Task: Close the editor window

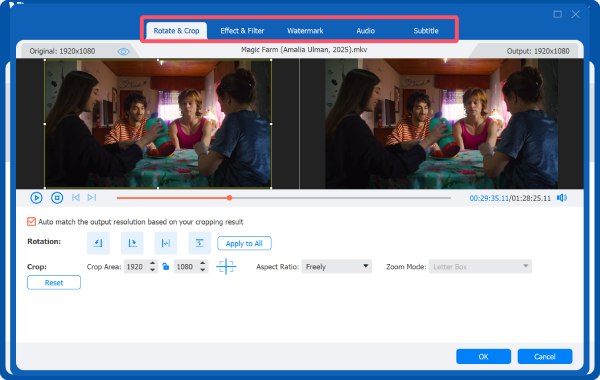Action: (x=576, y=14)
